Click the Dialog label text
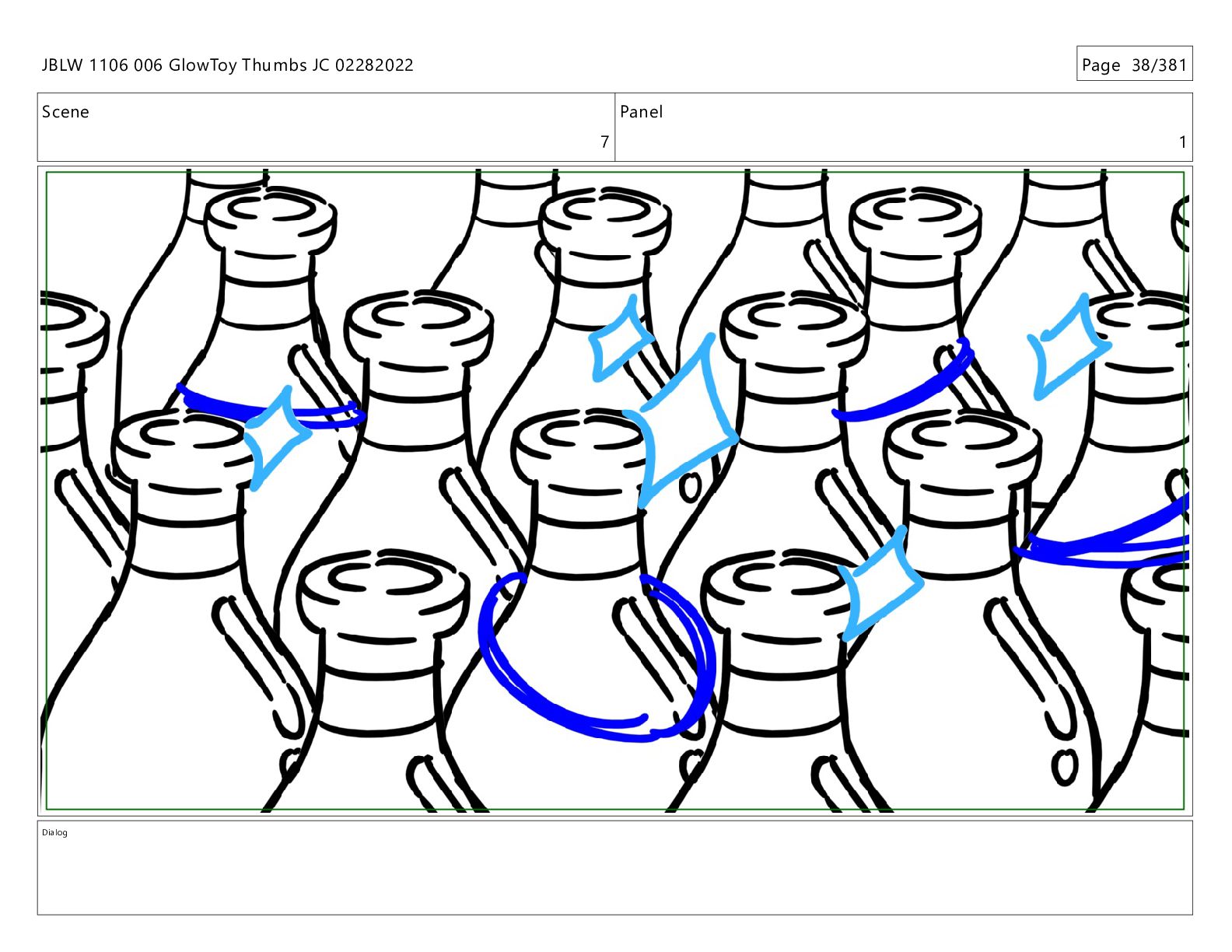 [x=54, y=832]
